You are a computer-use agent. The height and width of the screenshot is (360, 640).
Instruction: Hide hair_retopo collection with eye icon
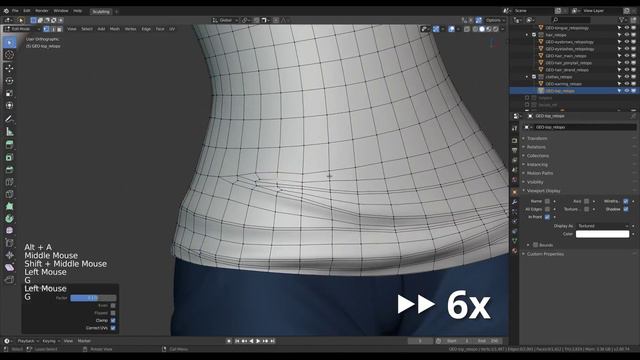click(x=626, y=35)
